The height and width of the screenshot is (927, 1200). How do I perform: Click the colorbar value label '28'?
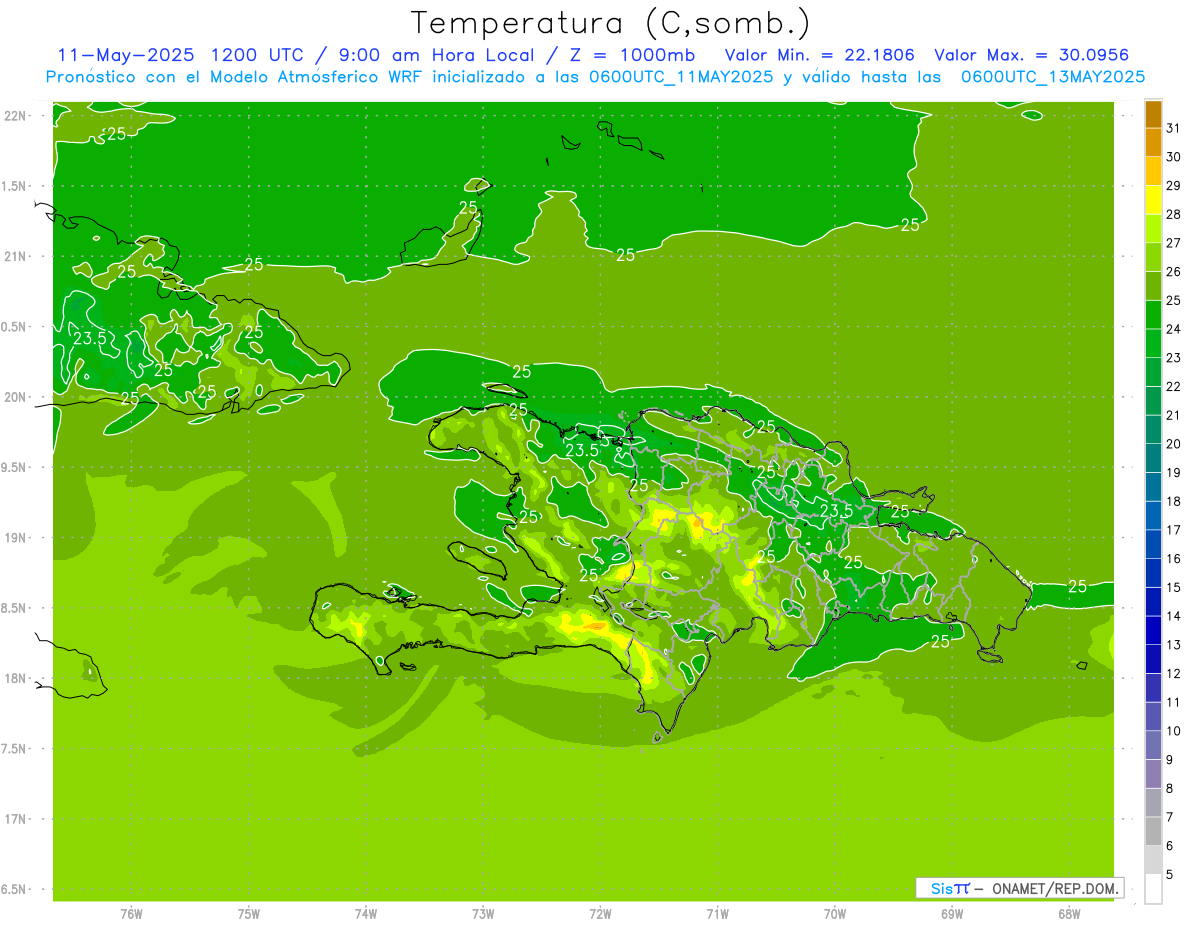[x=1174, y=214]
